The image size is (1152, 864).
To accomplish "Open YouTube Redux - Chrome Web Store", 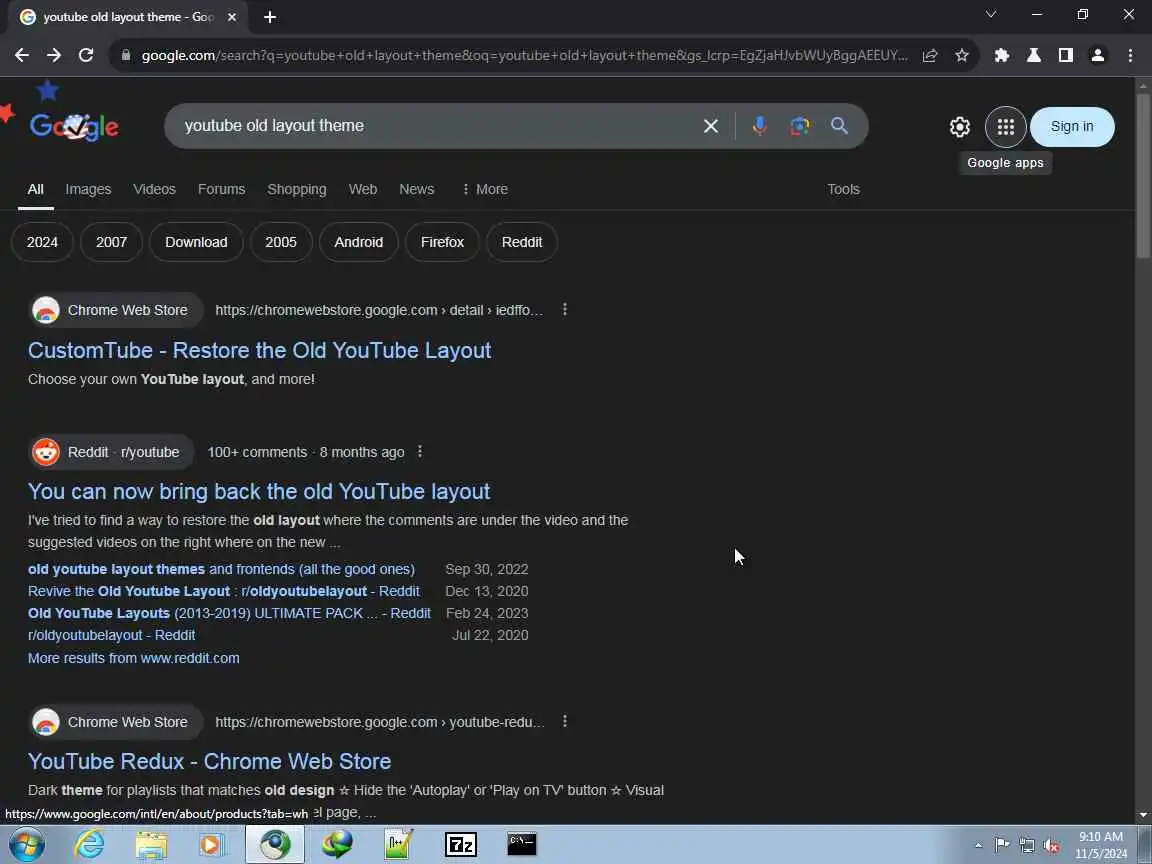I will pos(209,760).
